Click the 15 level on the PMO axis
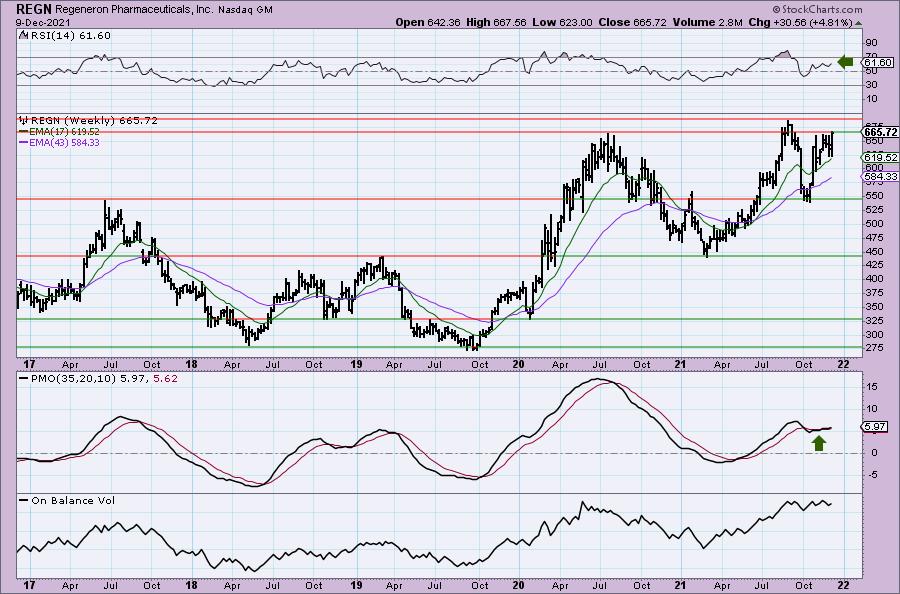 coord(871,387)
